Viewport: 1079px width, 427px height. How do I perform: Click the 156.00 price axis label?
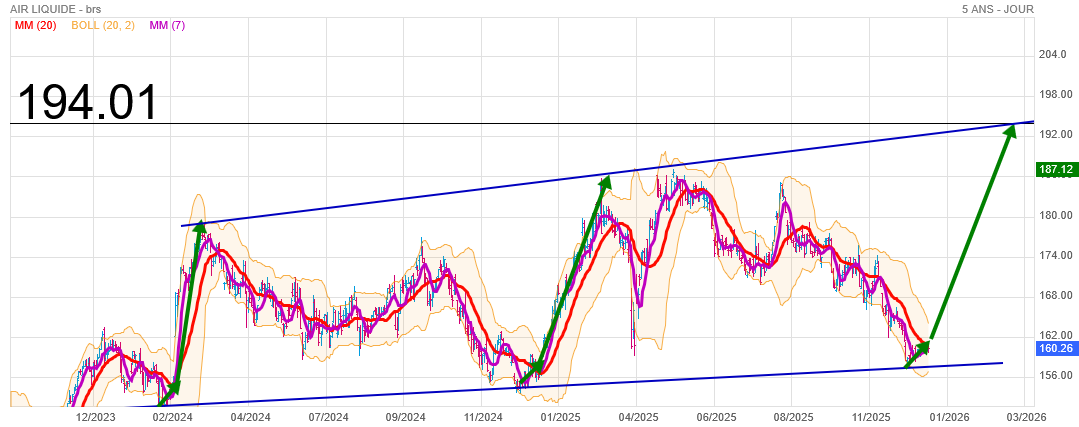tap(1056, 376)
